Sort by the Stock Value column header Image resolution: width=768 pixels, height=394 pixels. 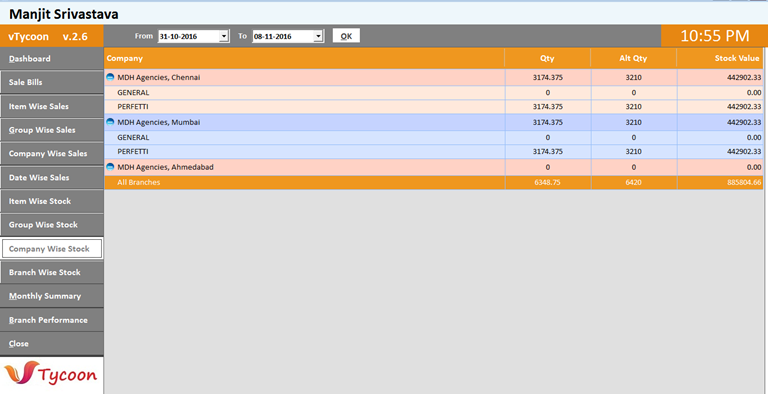tap(720, 58)
